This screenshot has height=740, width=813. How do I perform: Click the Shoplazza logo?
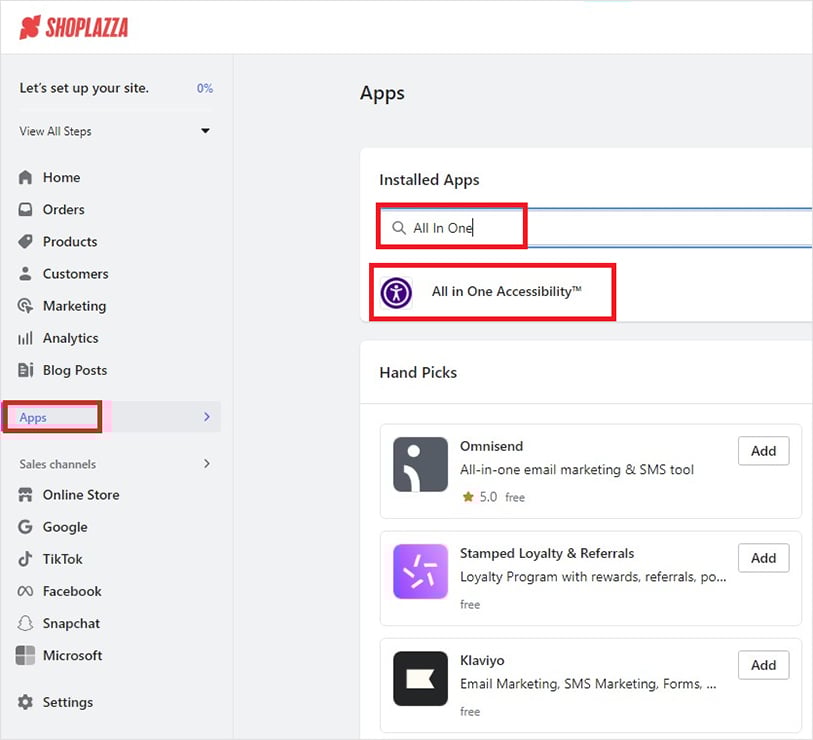(74, 27)
